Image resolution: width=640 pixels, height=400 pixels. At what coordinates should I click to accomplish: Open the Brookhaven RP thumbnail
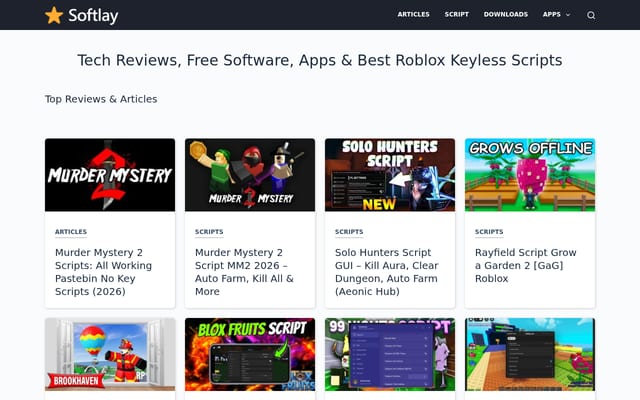tap(110, 354)
